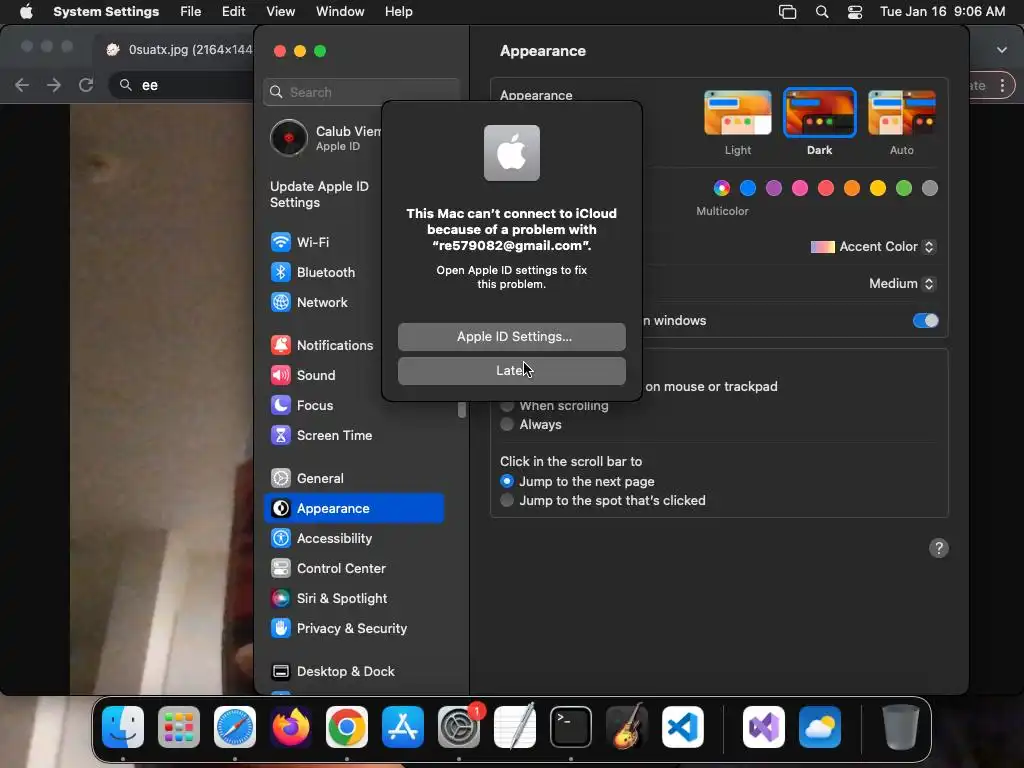Select Jump to the spot that's clicked

(x=507, y=500)
